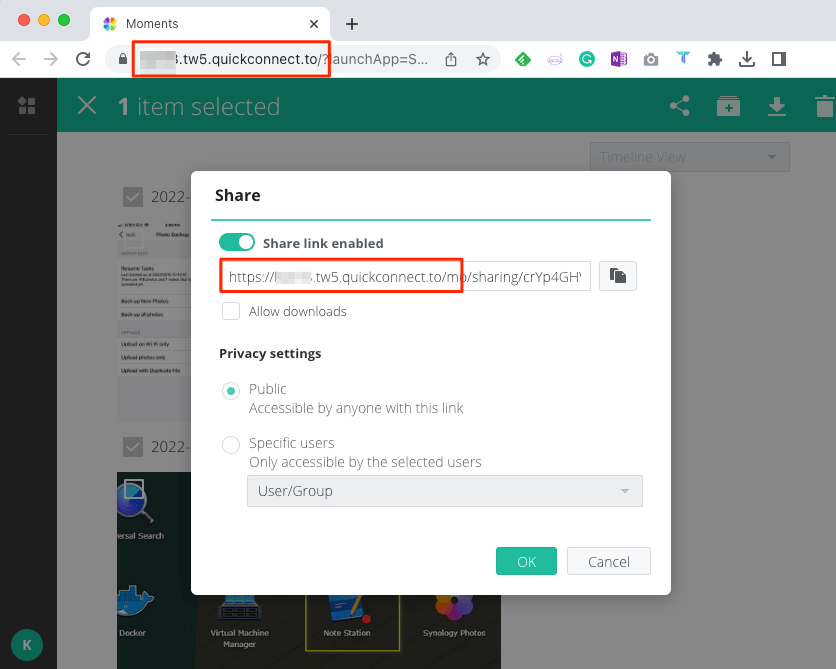The width and height of the screenshot is (836, 669).
Task: Delete the selected item via trash icon
Action: [823, 105]
